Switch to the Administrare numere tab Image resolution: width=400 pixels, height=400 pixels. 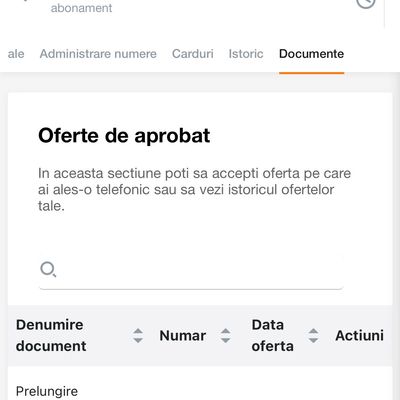point(98,54)
